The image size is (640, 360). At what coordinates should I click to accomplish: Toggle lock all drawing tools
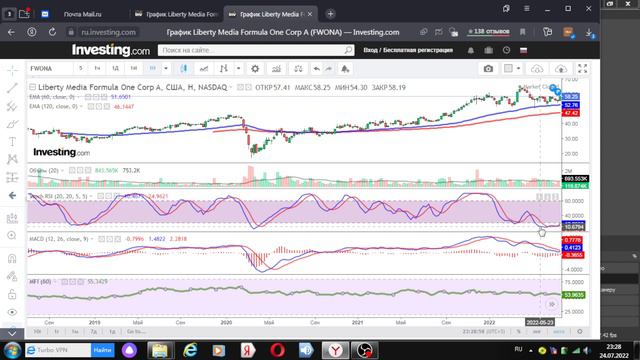[x=12, y=294]
